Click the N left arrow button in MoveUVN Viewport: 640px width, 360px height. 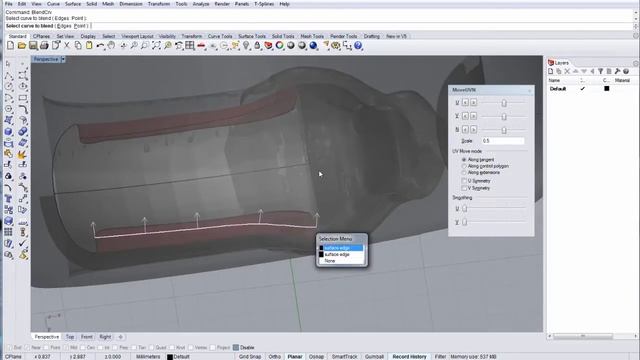tap(465, 130)
